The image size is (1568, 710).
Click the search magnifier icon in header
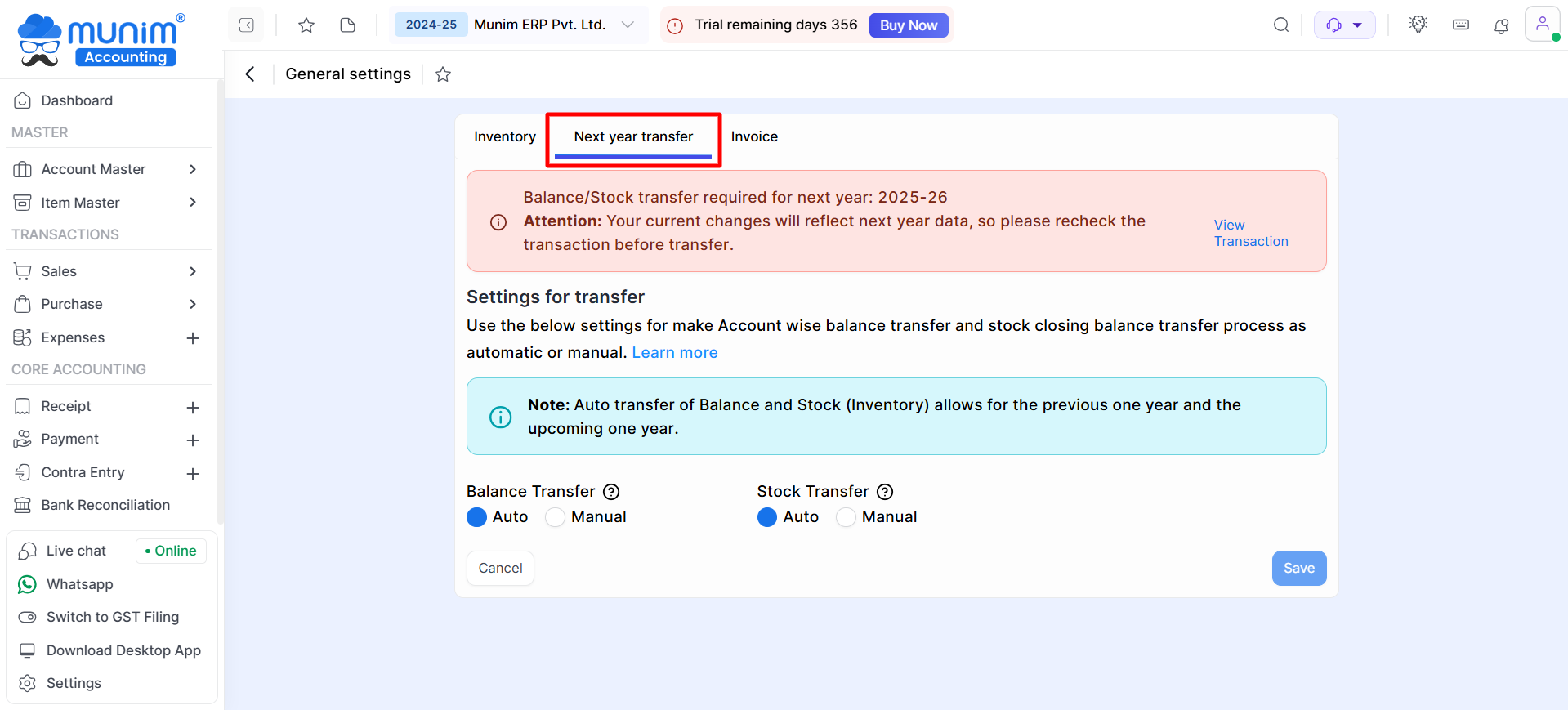pos(1280,25)
